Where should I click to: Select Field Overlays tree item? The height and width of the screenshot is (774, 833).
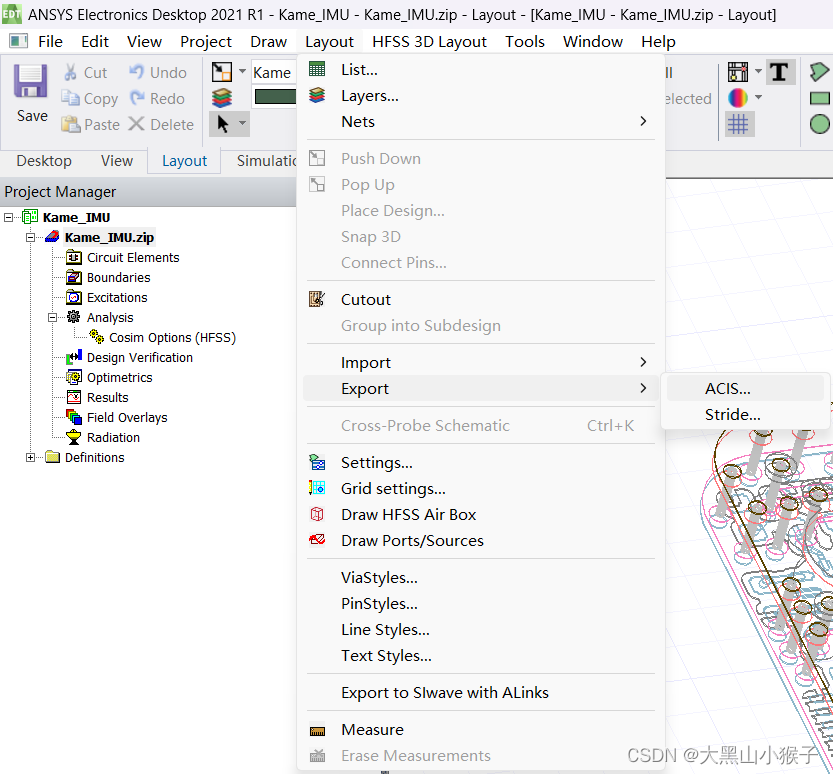127,418
